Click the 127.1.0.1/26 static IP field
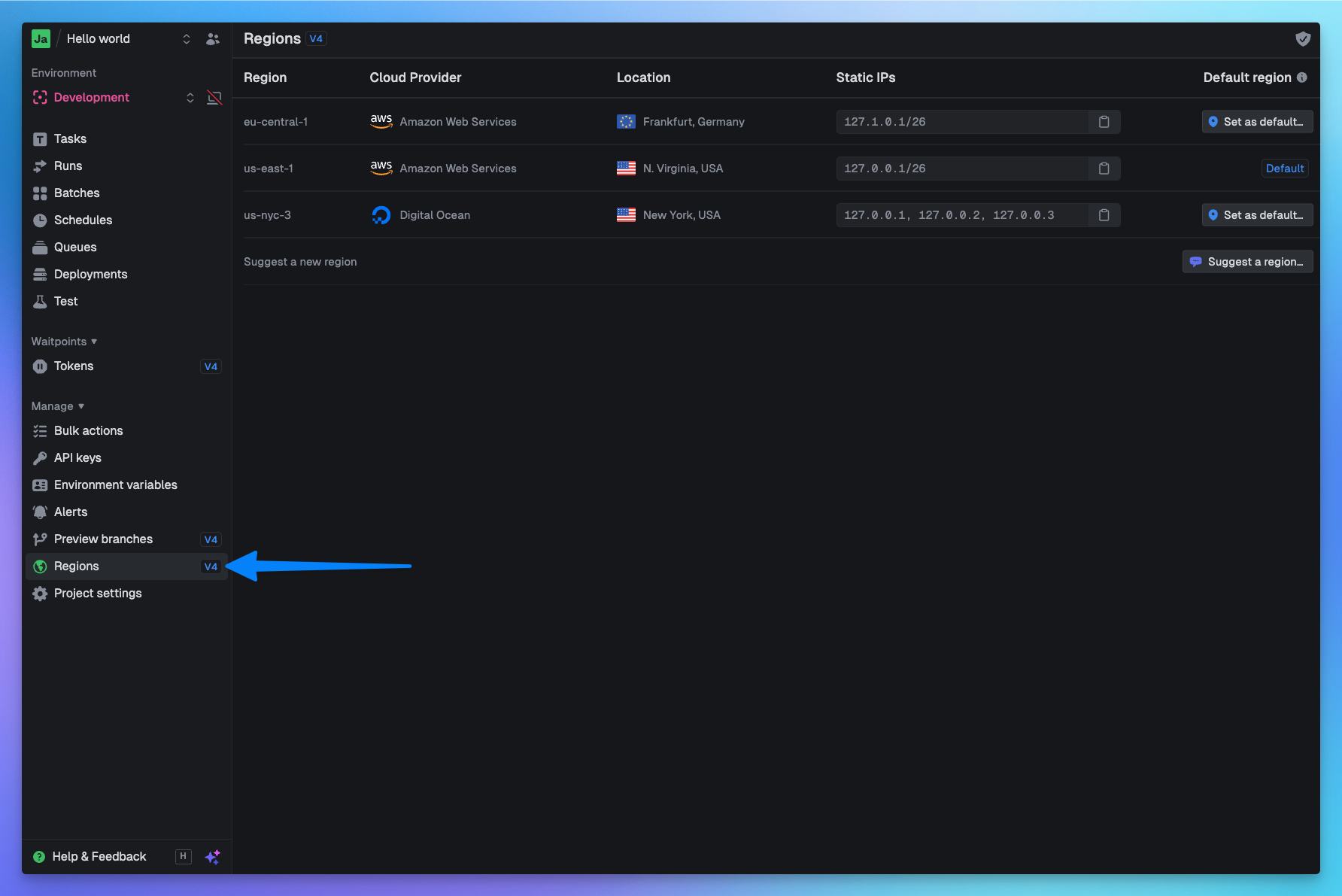The width and height of the screenshot is (1342, 896). (x=962, y=122)
